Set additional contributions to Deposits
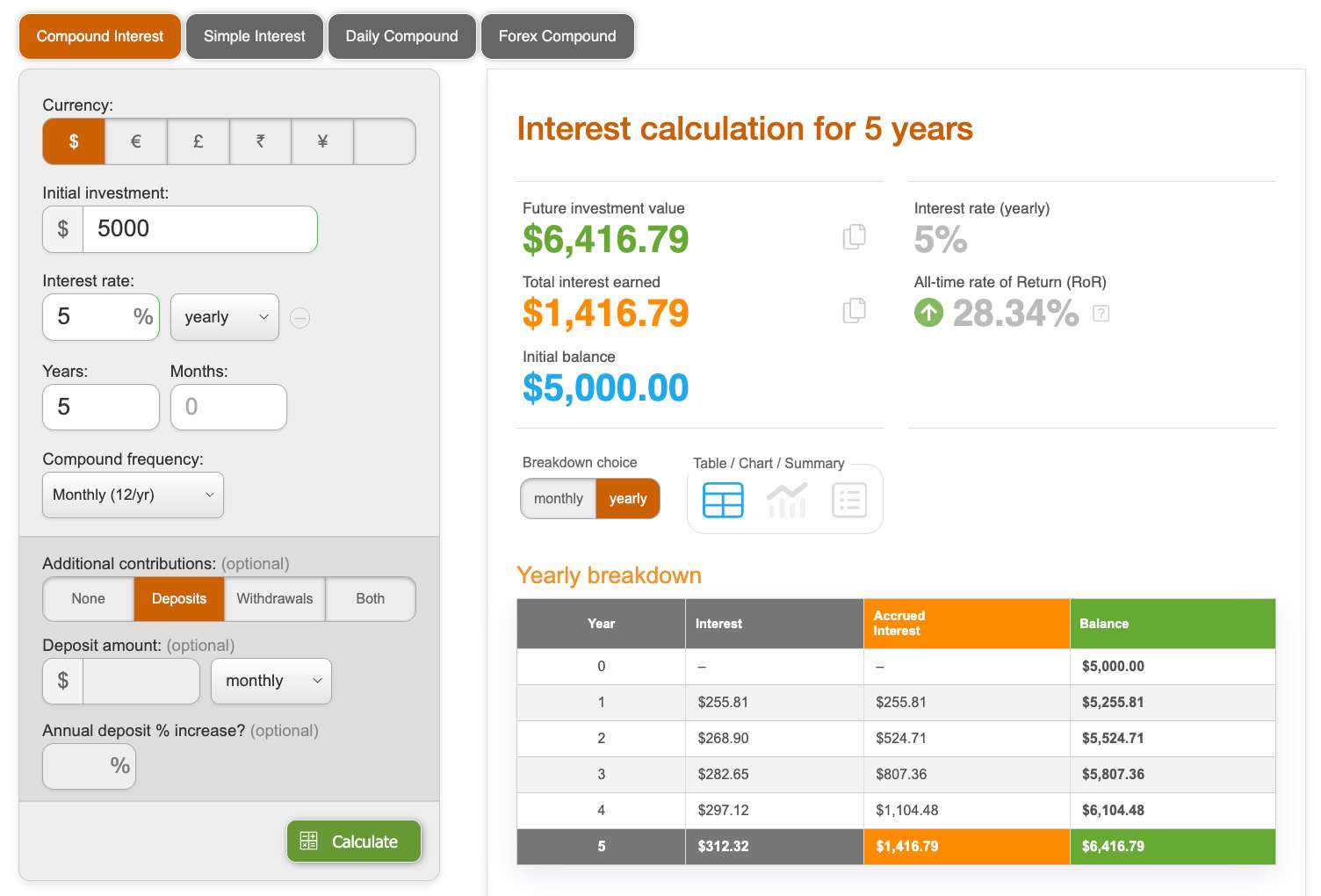This screenshot has height=896, width=1321. (x=179, y=599)
